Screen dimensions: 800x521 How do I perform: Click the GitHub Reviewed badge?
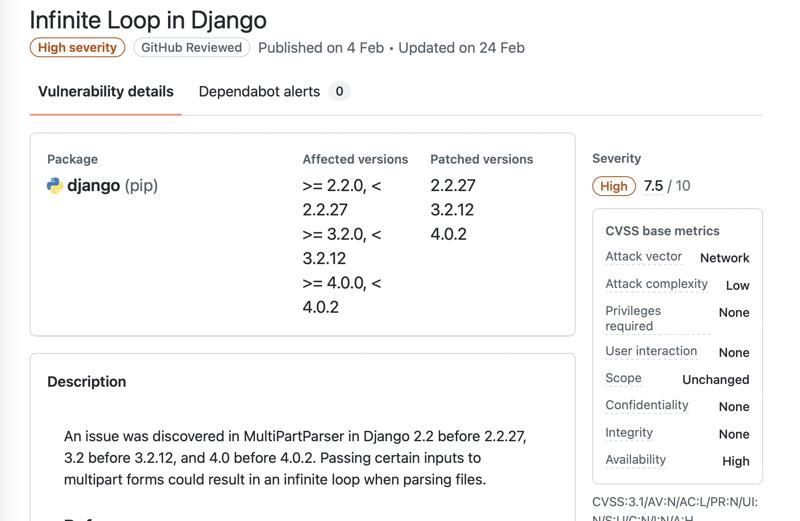[x=191, y=48]
